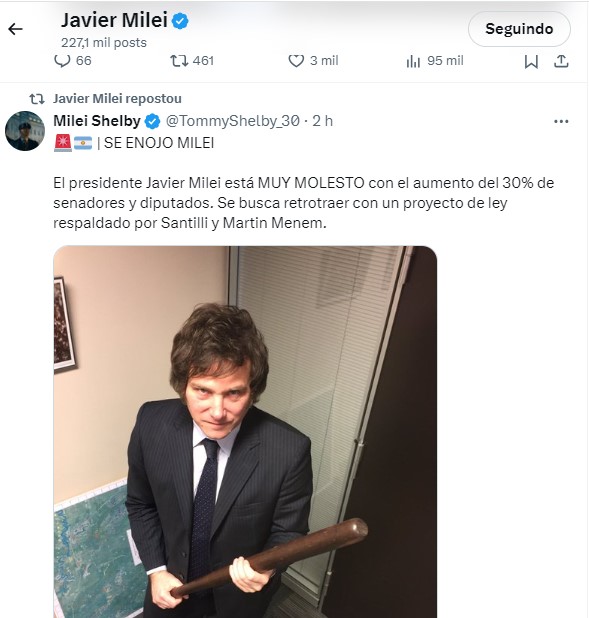View post analytics bar chart icon
Screen dimensions: 589x618
point(413,61)
